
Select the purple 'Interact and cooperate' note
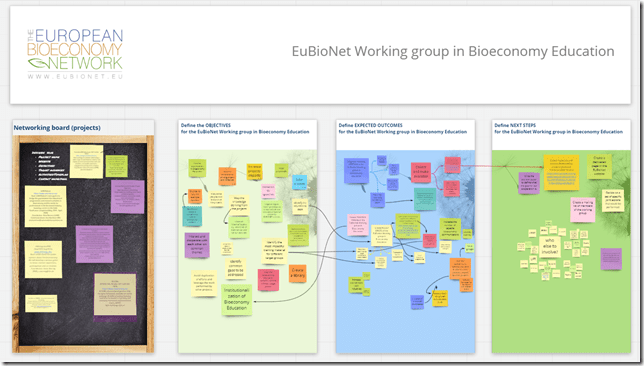(x=197, y=245)
